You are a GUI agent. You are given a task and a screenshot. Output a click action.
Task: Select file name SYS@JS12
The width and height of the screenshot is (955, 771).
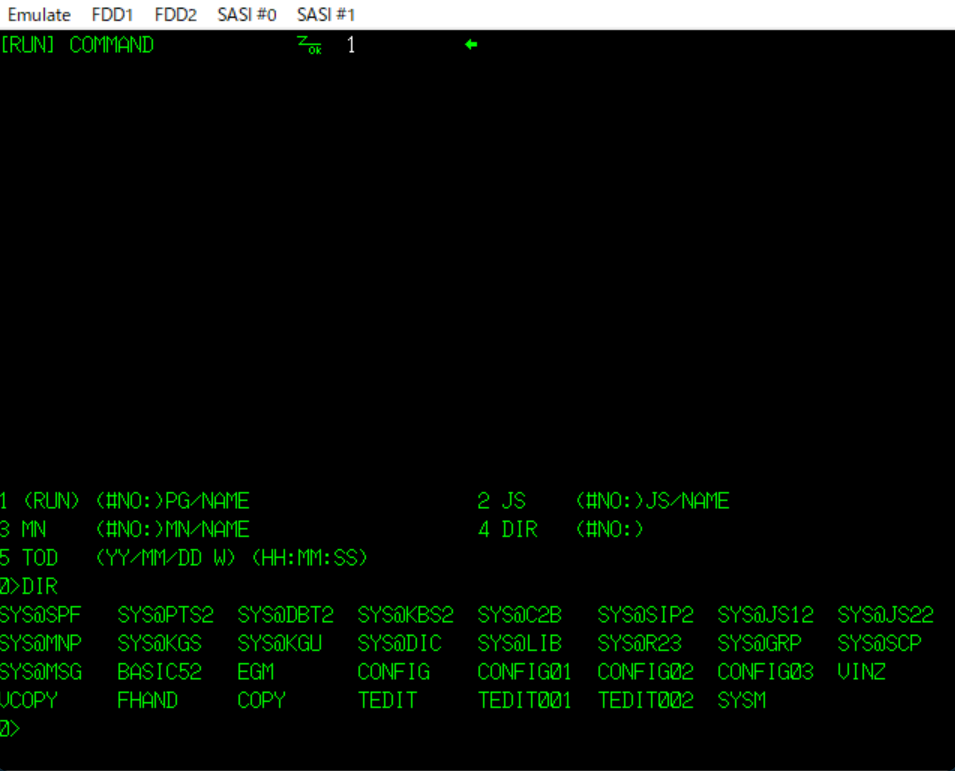click(x=766, y=615)
